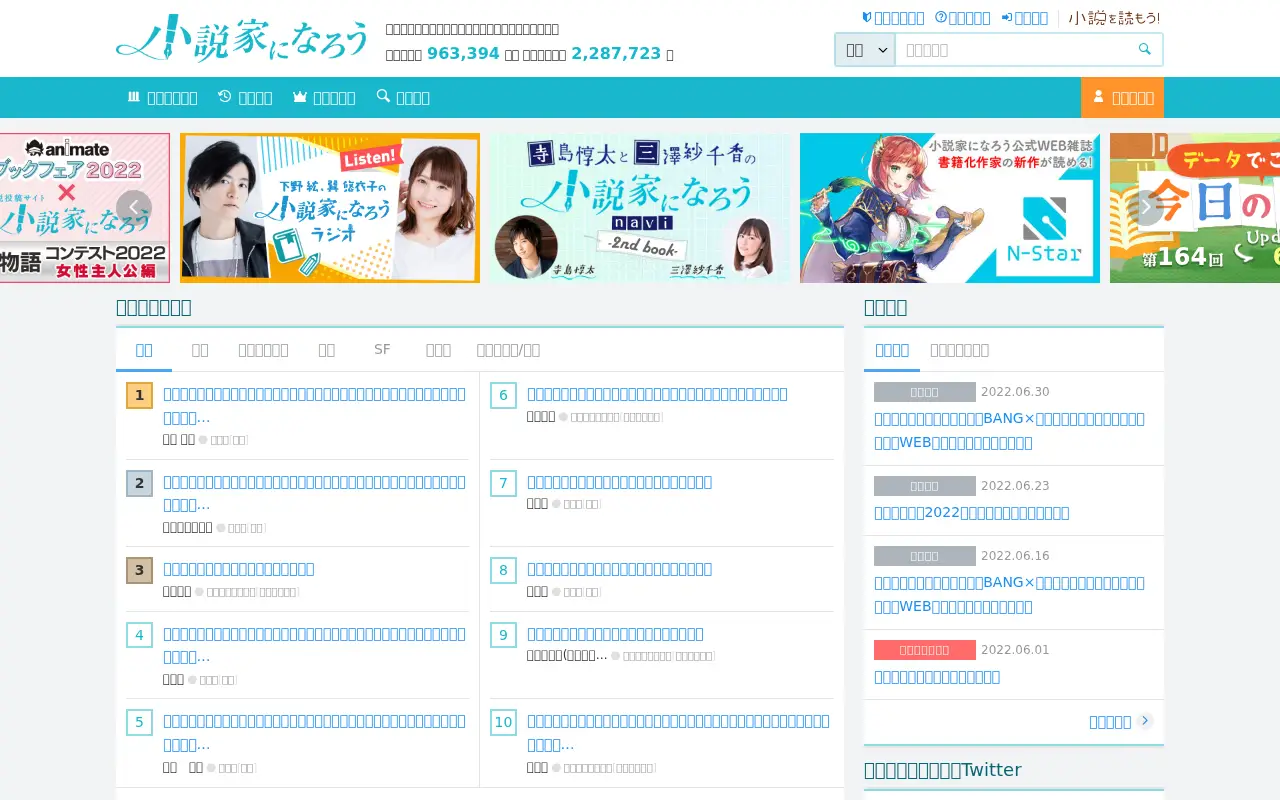
Task: Open the 小説を読もう! logo link
Action: point(1114,17)
